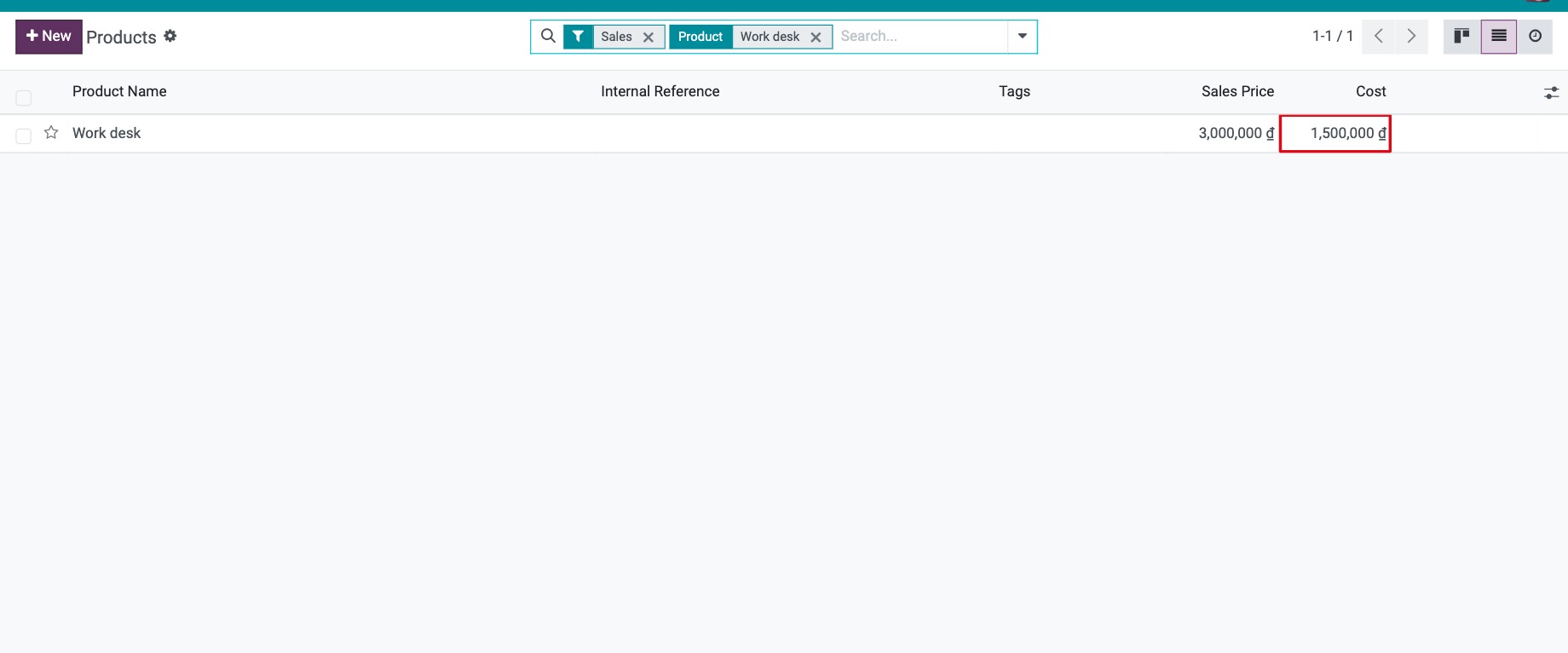Go to previous page of records
Screen dimensions: 1568x653
(1379, 36)
